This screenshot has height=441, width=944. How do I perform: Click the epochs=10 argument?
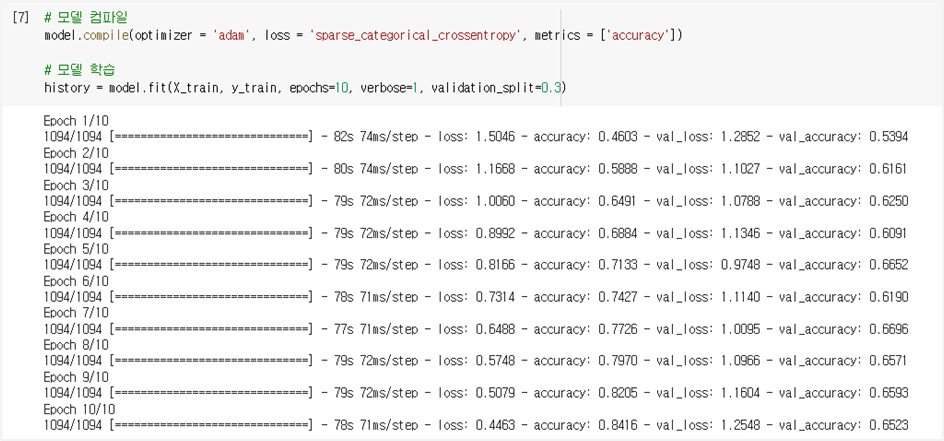tap(321, 88)
